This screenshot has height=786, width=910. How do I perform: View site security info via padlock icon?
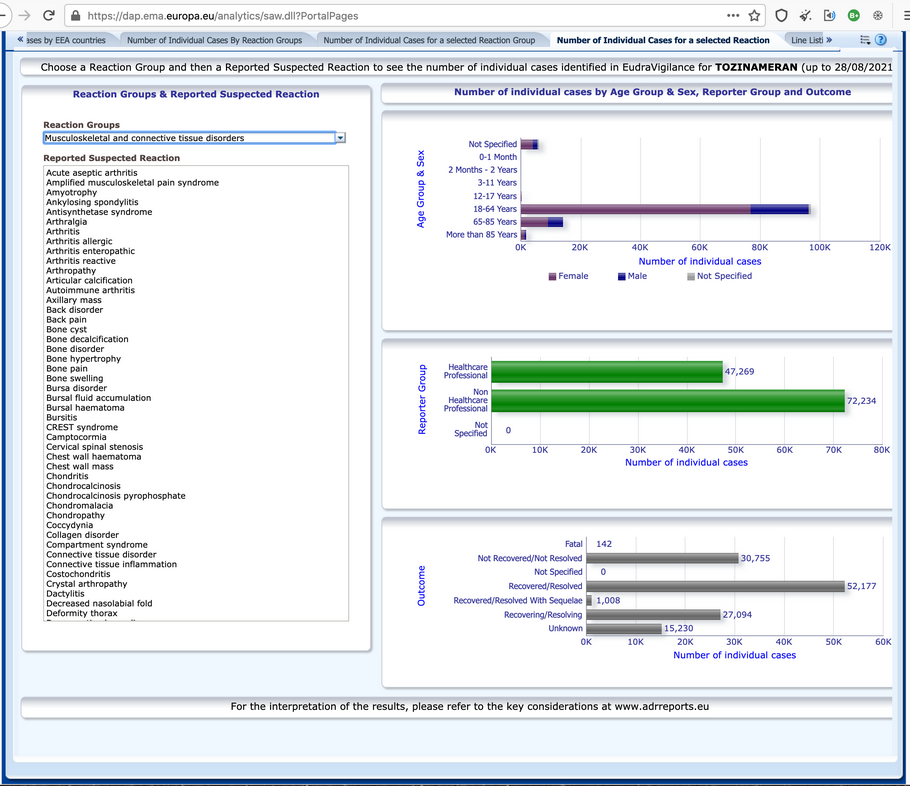pos(75,16)
